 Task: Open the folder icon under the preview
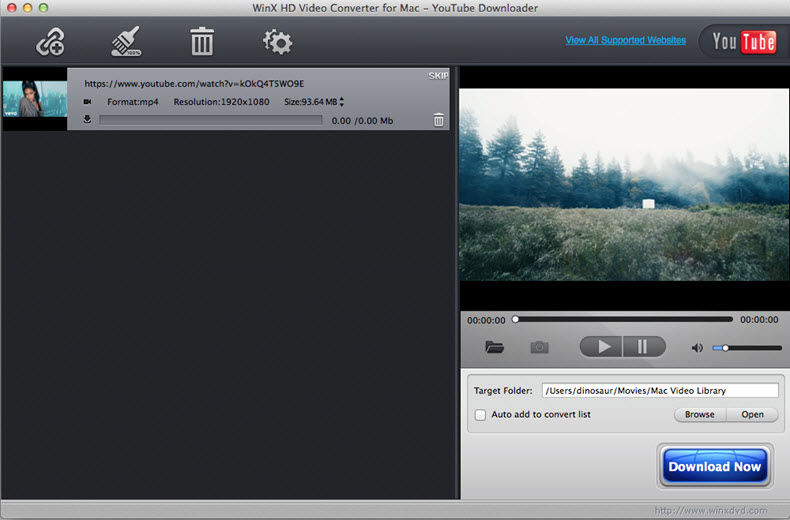(x=494, y=347)
